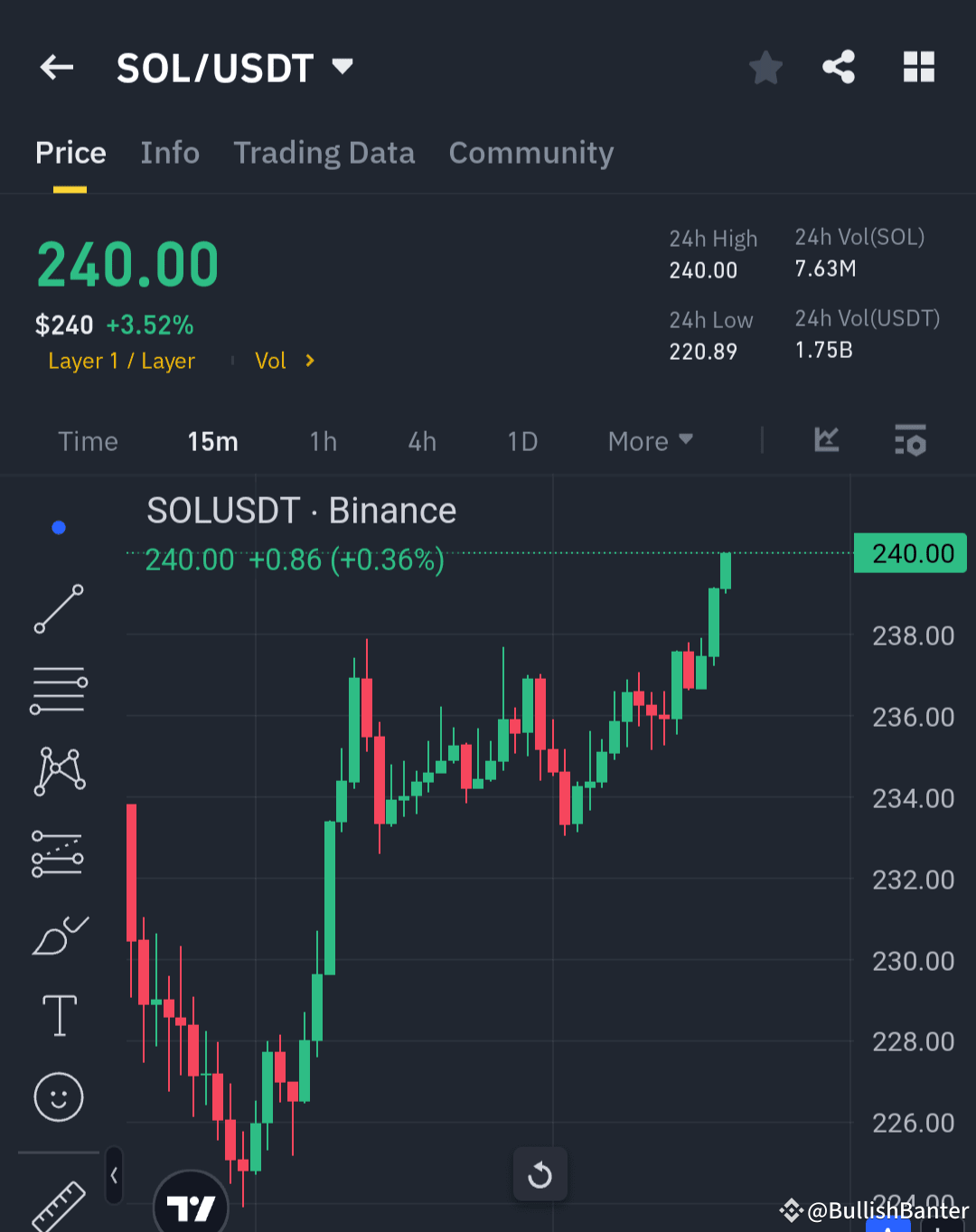This screenshot has width=976, height=1232.
Task: Select the XABCD pattern tool
Action: (58, 770)
